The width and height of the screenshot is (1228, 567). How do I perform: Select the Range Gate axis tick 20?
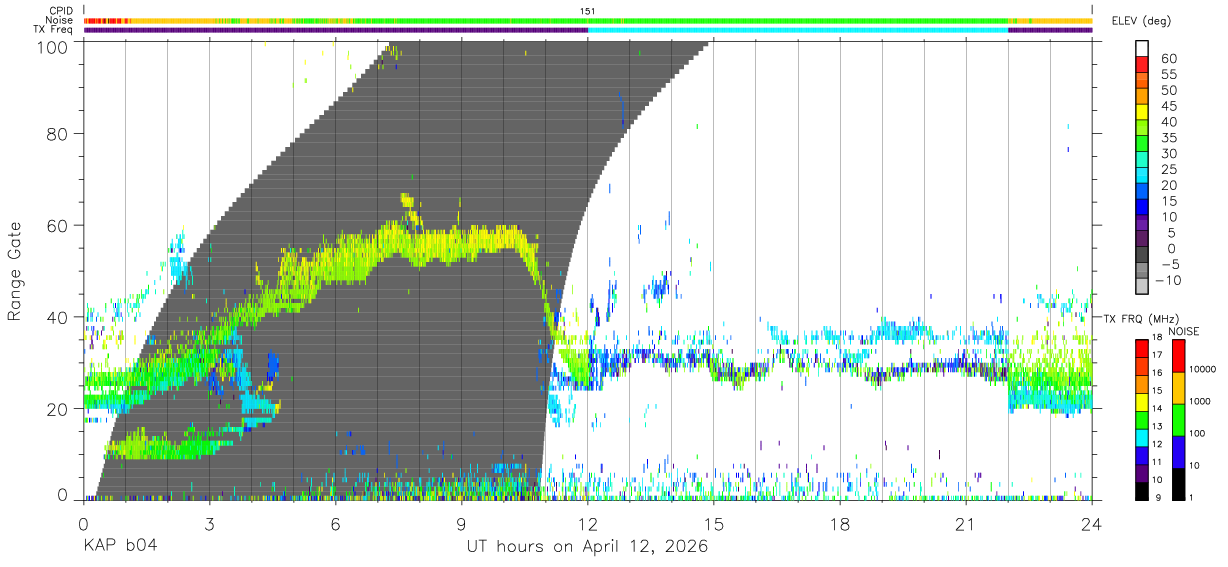click(x=59, y=409)
